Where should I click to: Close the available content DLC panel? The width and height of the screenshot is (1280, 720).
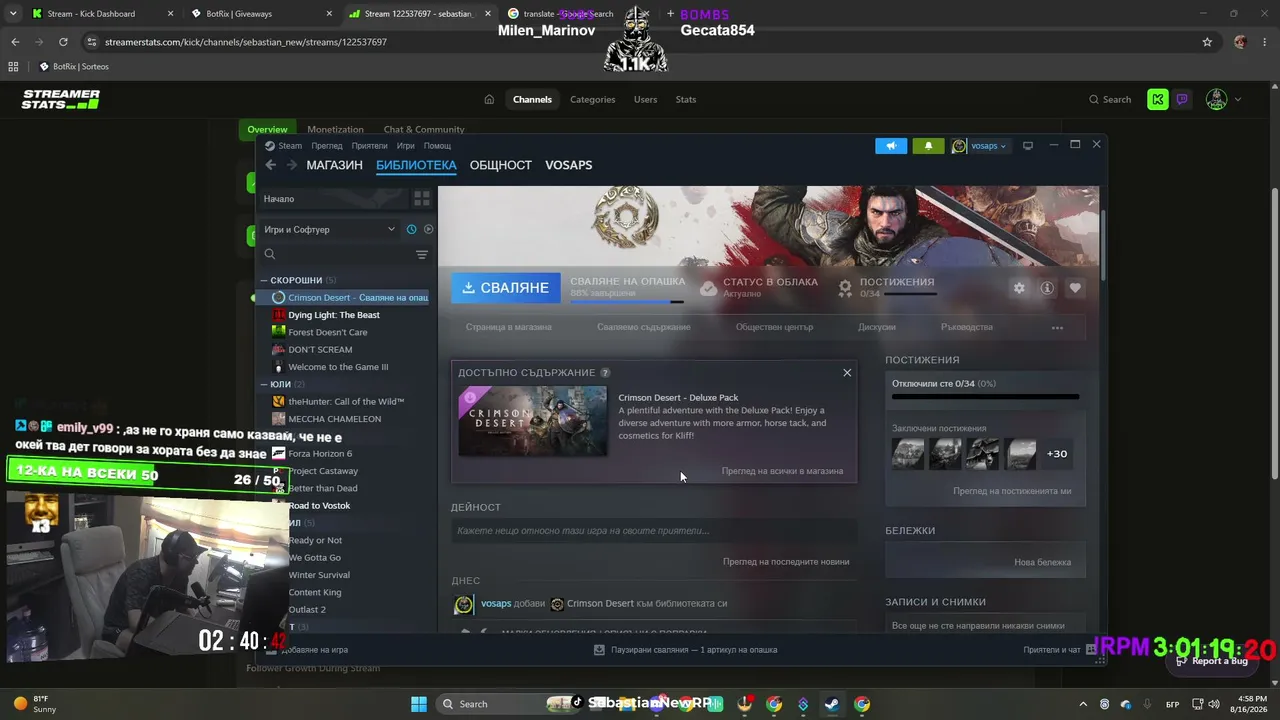tap(847, 372)
